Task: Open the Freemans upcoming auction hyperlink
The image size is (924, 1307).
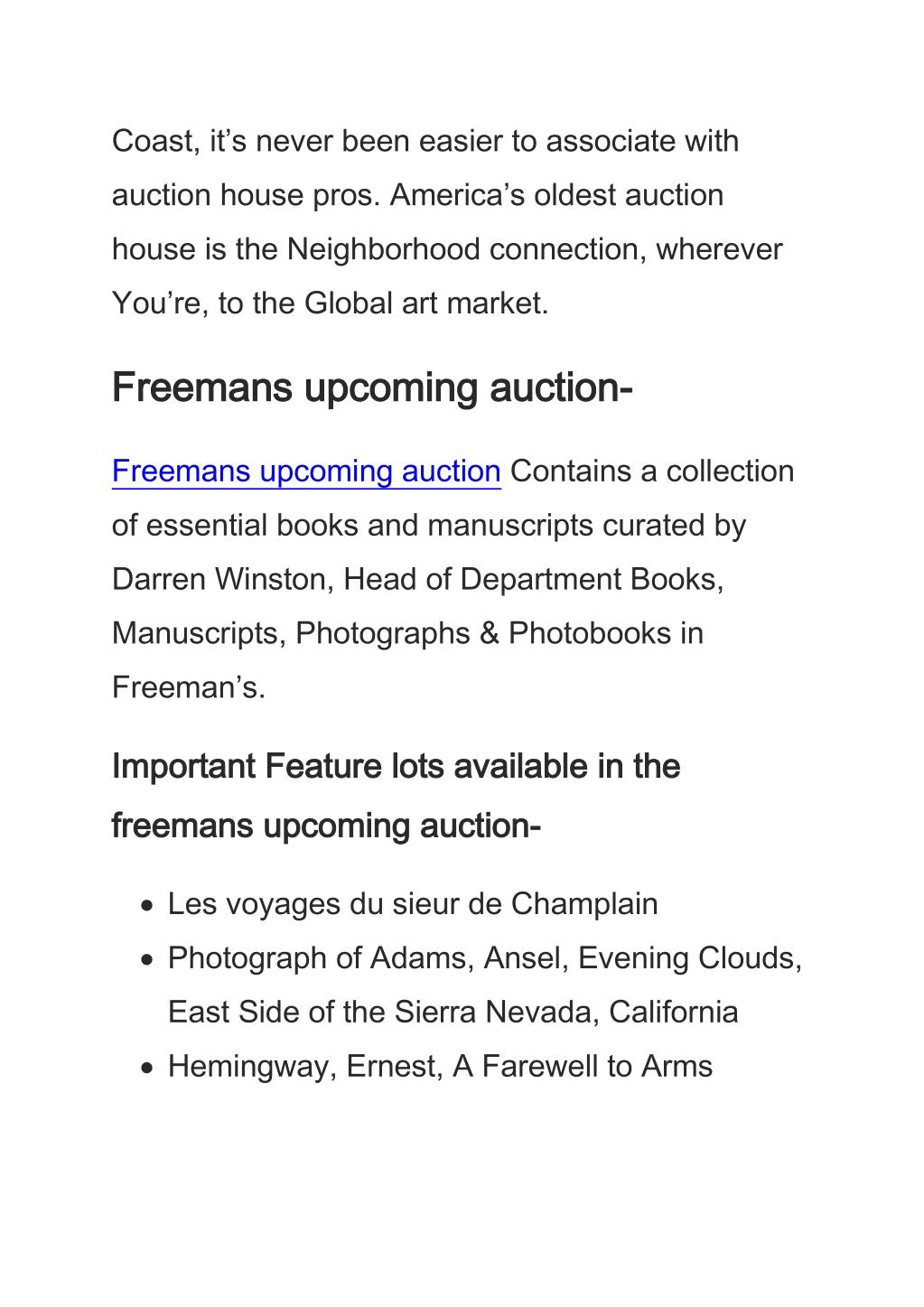Action: point(306,471)
